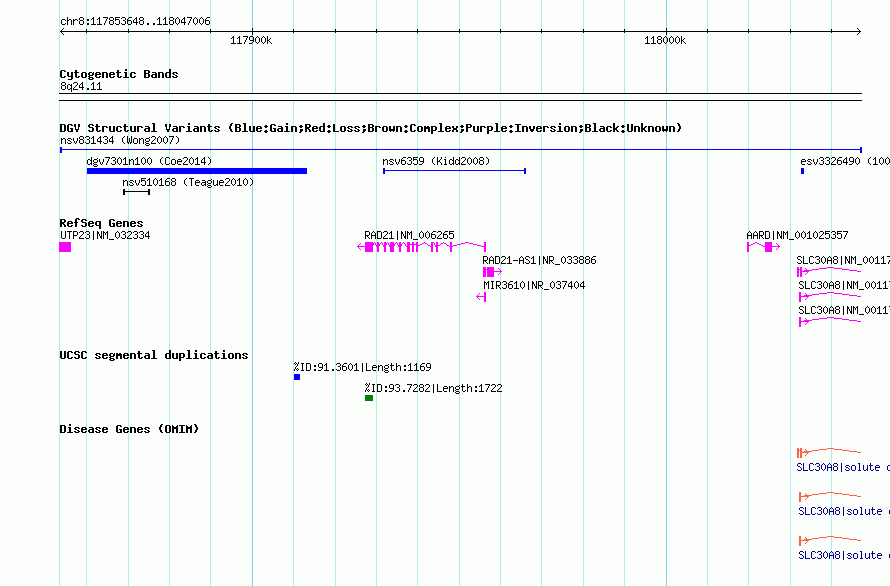Viewport: 890px width, 586px height.
Task: Click the RefSeq Genes track title
Action: pos(101,223)
